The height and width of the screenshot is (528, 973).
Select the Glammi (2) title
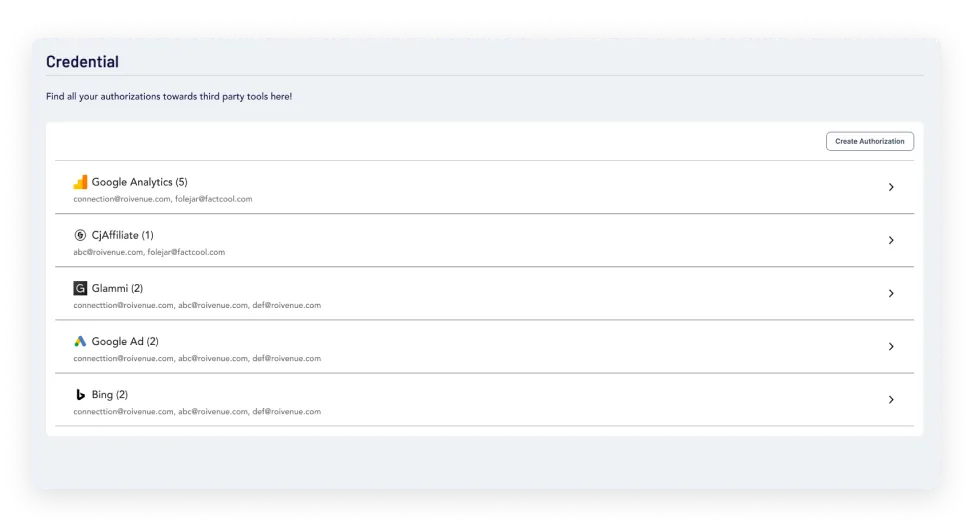click(x=117, y=289)
